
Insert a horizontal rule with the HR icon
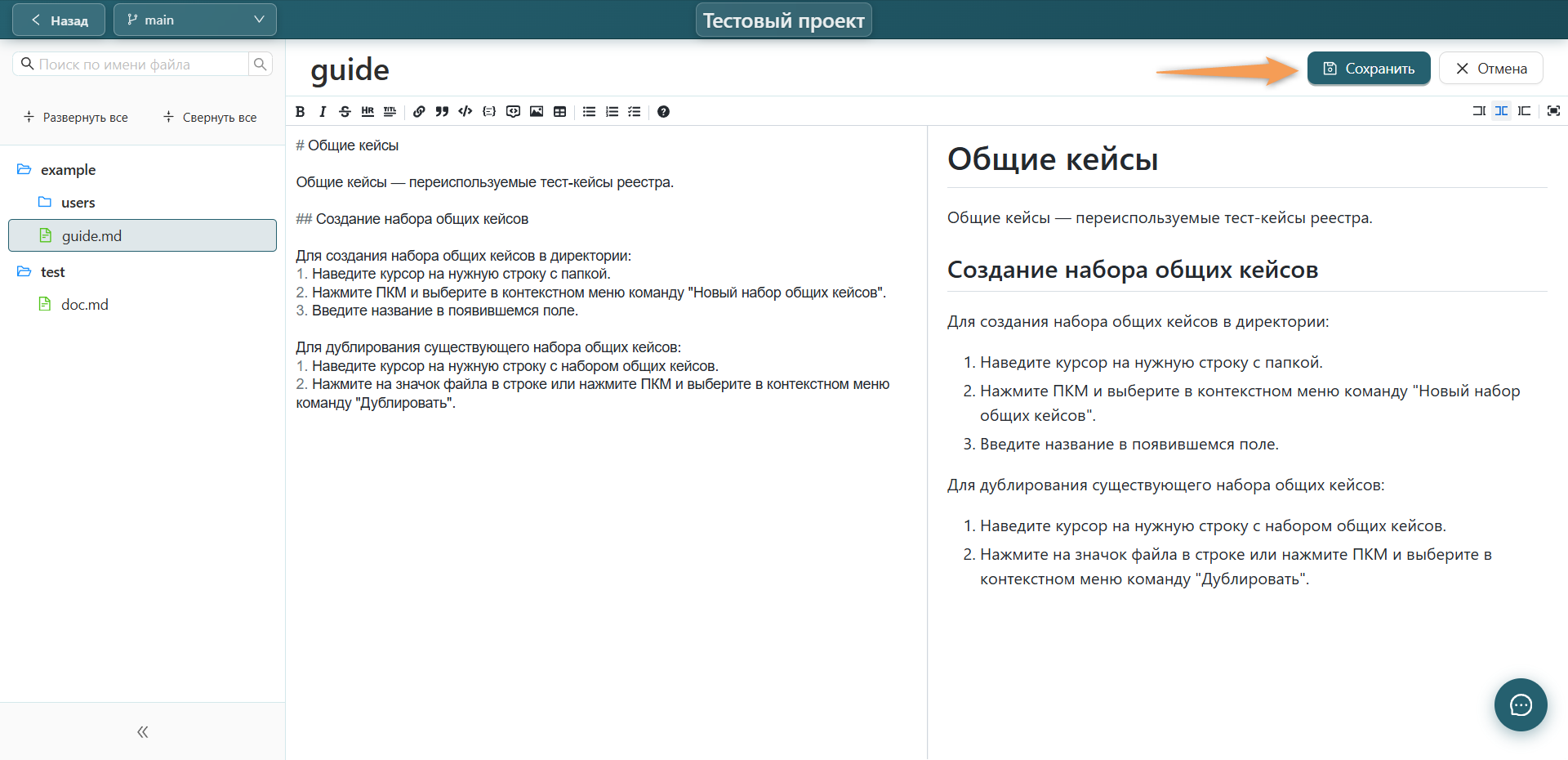pyautogui.click(x=367, y=112)
